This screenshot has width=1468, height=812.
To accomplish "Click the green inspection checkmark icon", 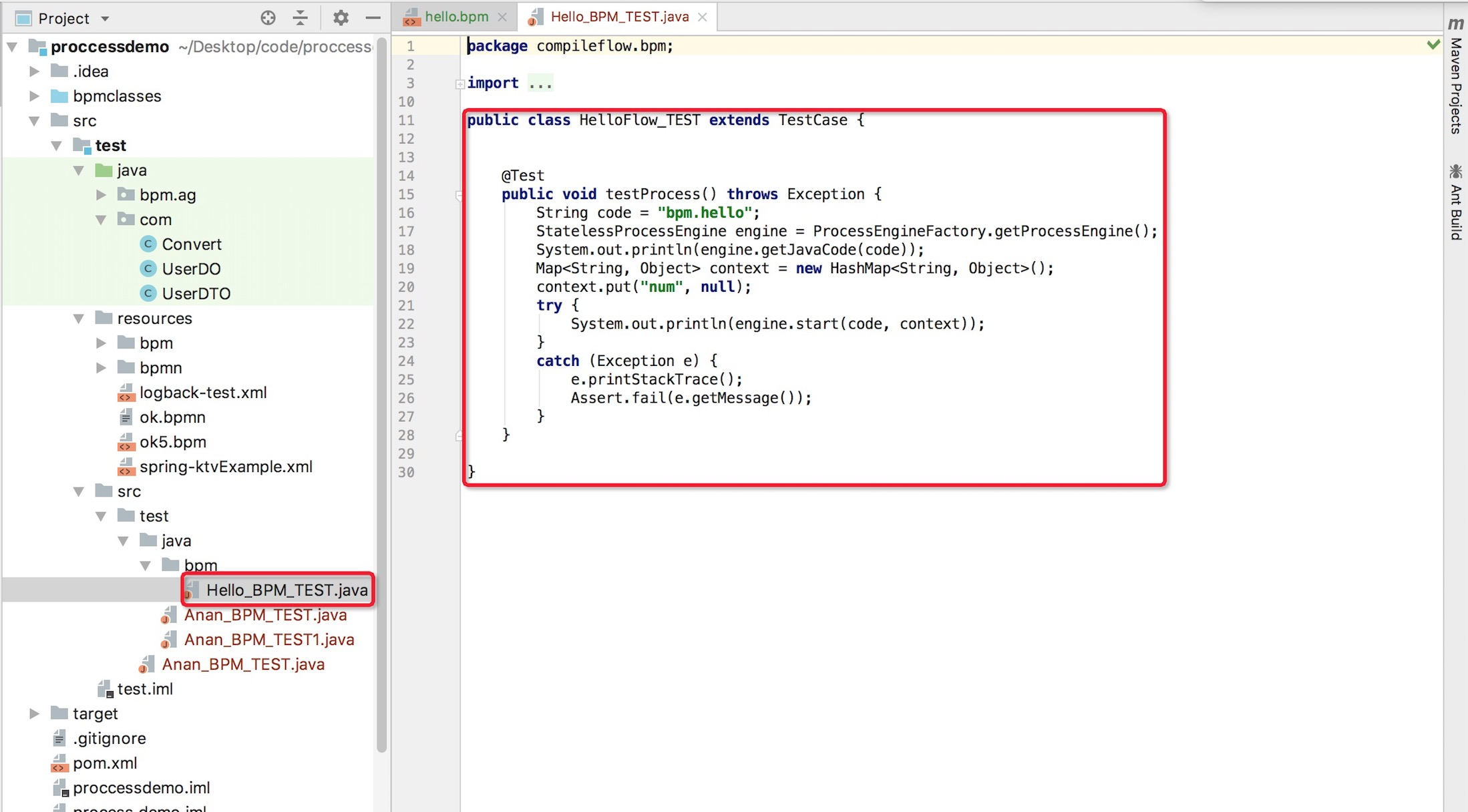I will (1433, 45).
